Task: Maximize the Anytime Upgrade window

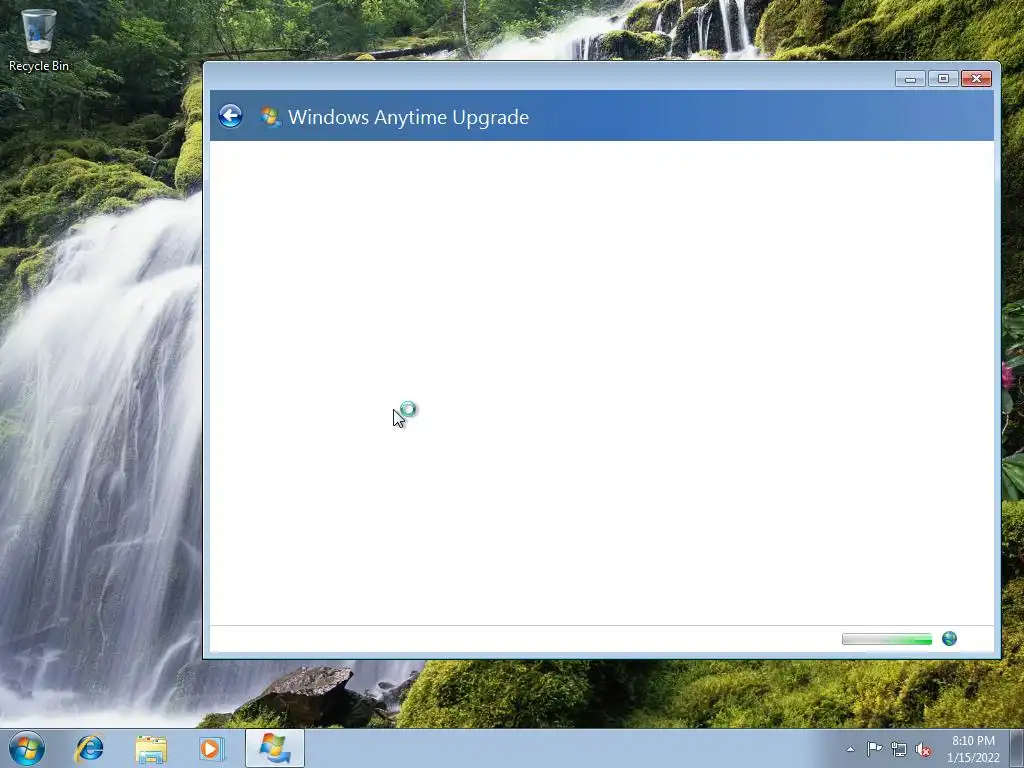Action: point(943,78)
